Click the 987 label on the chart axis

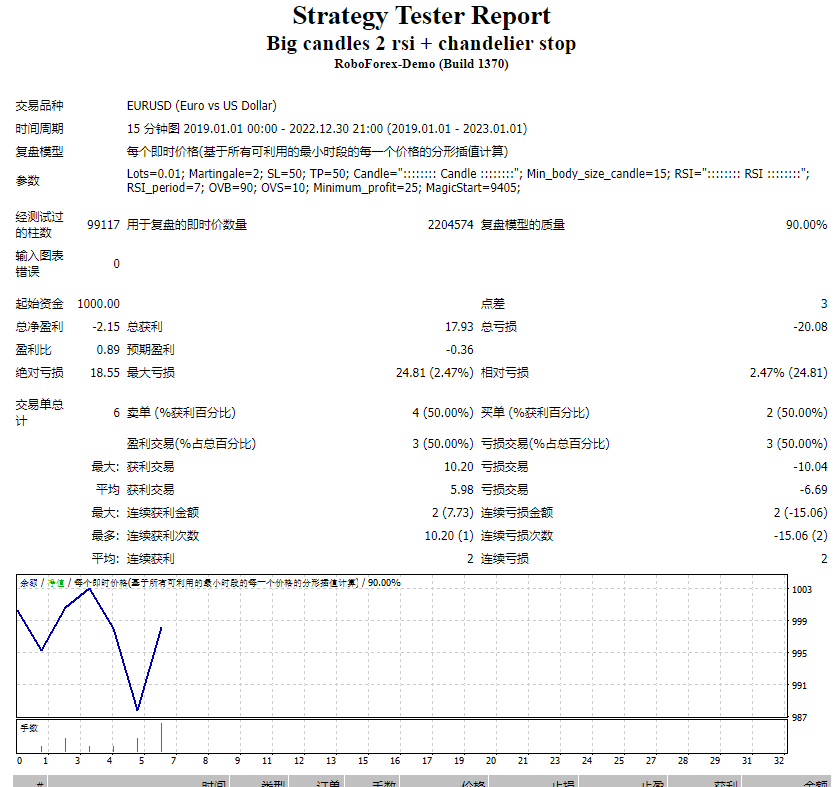click(799, 717)
